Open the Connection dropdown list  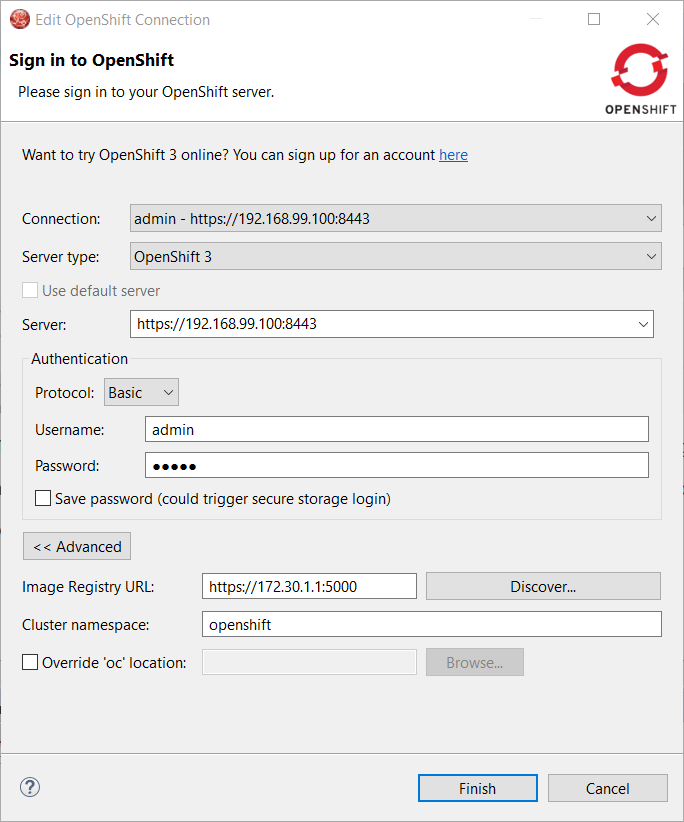pyautogui.click(x=651, y=218)
